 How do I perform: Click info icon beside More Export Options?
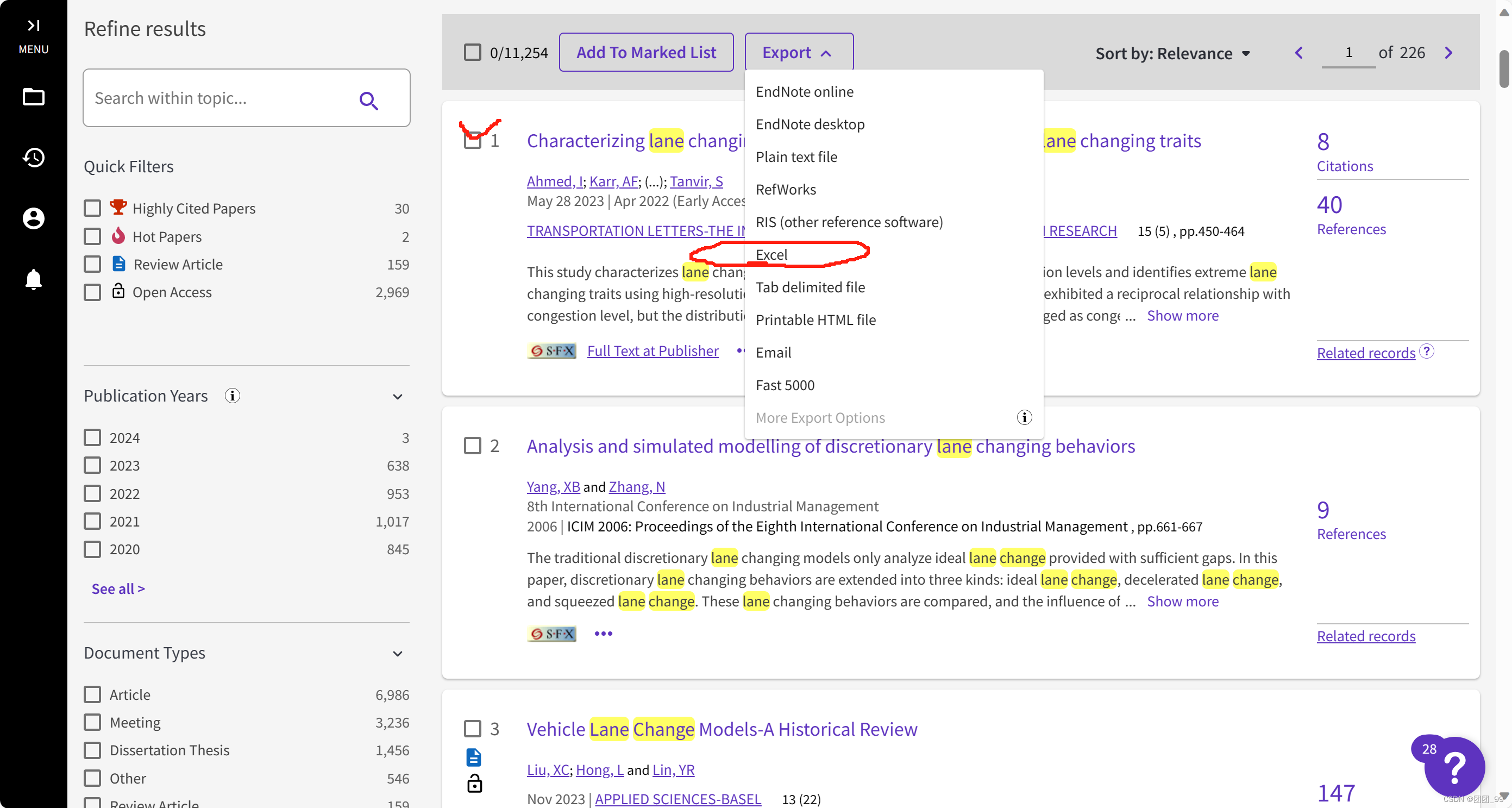pyautogui.click(x=1024, y=417)
